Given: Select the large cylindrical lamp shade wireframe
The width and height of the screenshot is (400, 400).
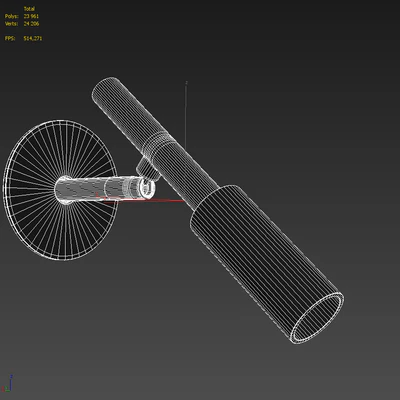Looking at the screenshot, I should click(267, 263).
